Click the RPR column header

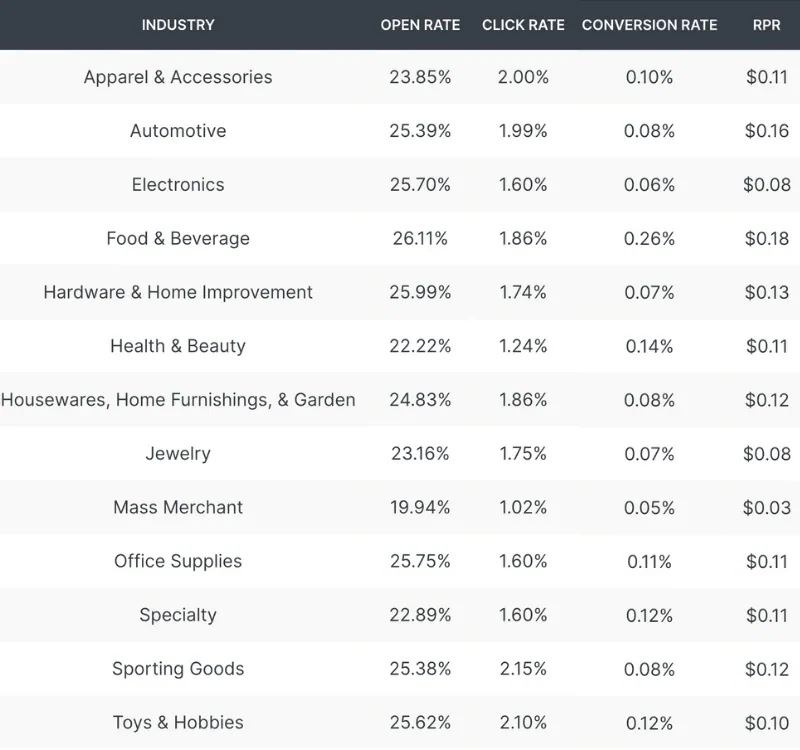click(x=767, y=25)
